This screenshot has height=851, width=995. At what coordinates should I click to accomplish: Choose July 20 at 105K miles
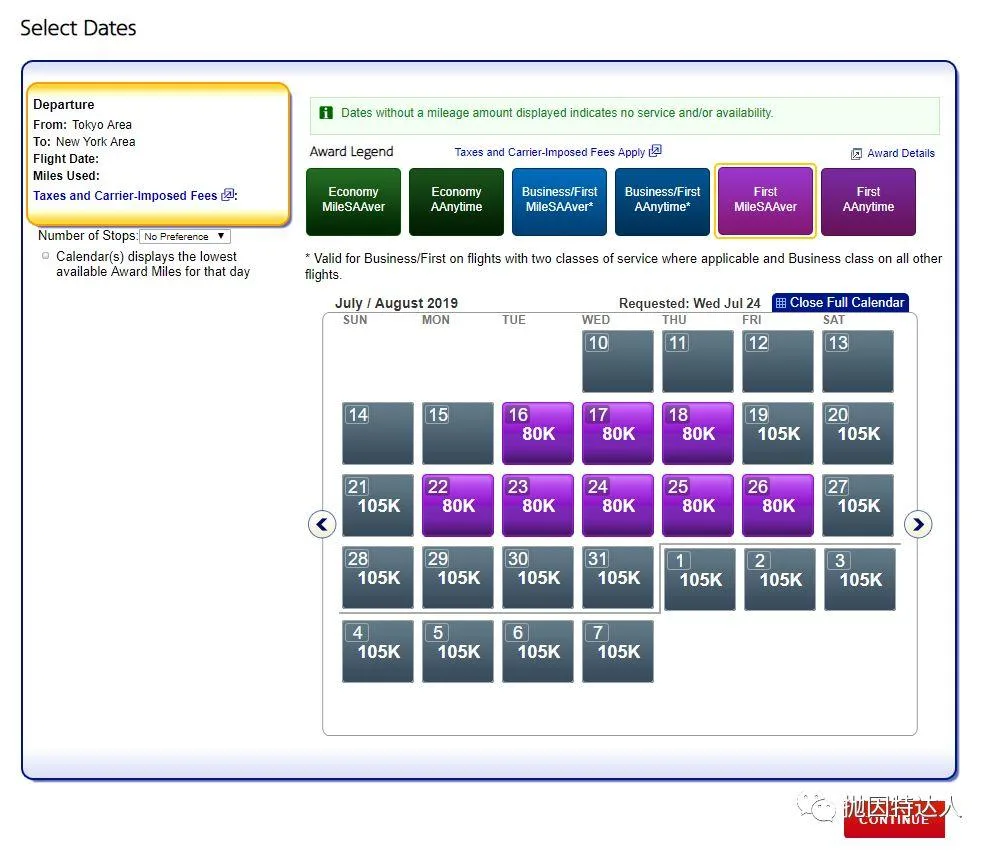857,433
